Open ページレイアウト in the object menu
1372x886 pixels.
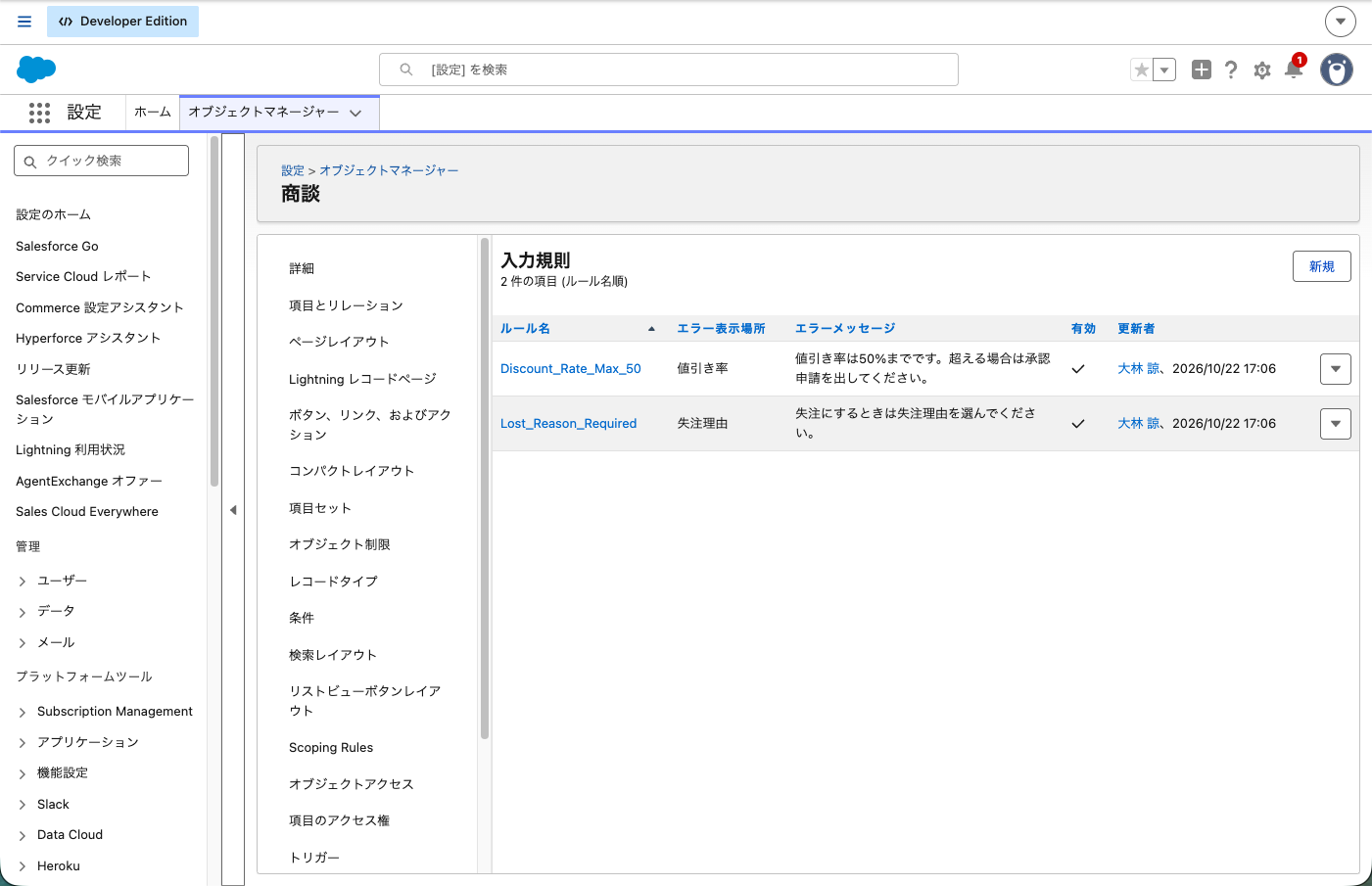click(339, 342)
